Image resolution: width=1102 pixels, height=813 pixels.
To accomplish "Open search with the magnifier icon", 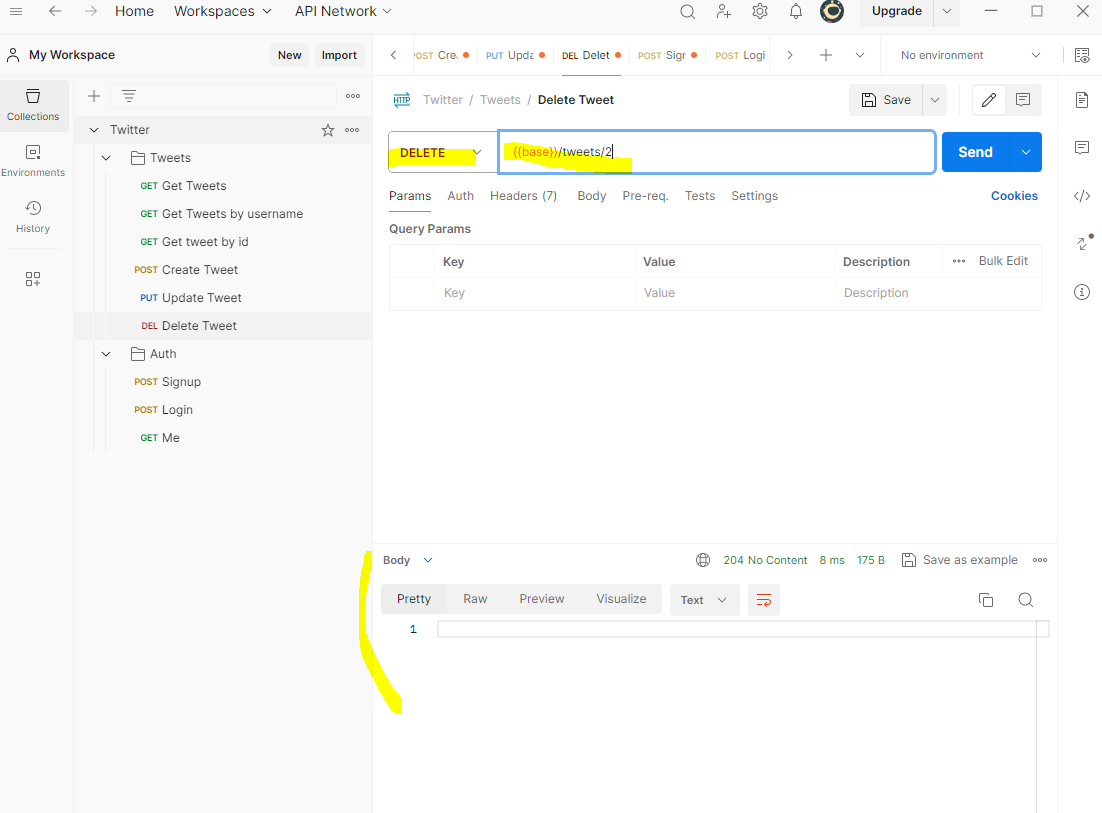I will (687, 11).
